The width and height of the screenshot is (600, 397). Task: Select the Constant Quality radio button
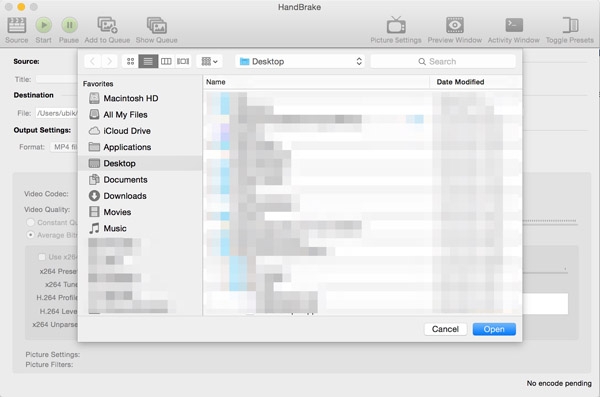30,222
